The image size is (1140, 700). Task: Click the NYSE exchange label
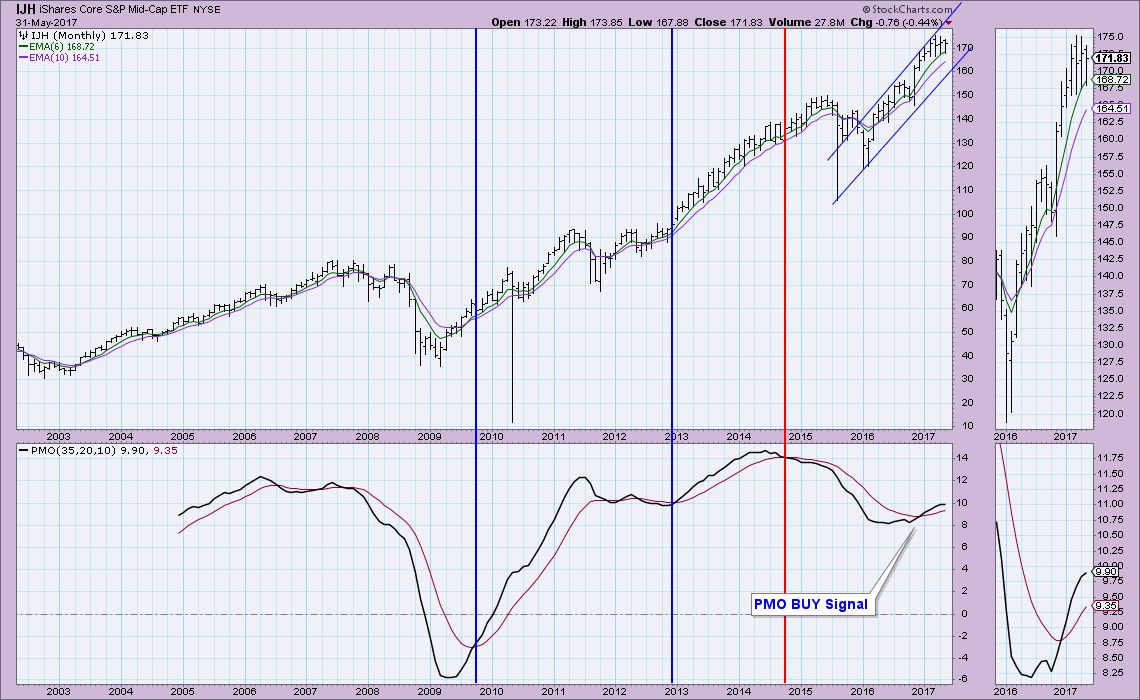tap(206, 10)
